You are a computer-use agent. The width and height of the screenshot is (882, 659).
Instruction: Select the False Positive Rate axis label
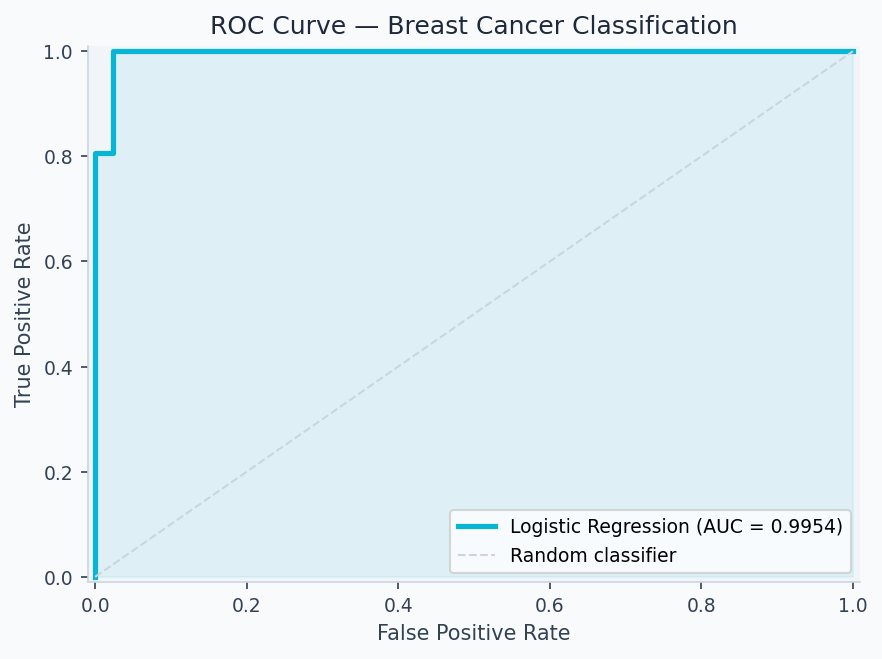click(473, 633)
